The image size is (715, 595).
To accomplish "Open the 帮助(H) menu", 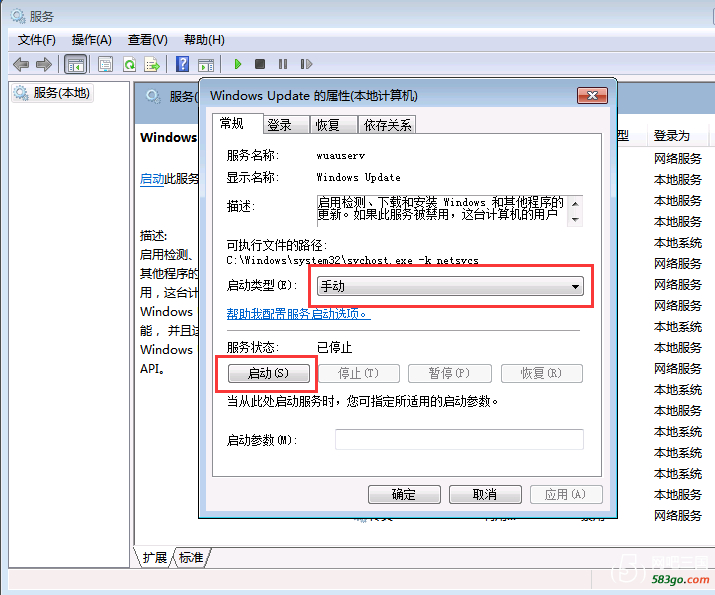I will coord(204,40).
